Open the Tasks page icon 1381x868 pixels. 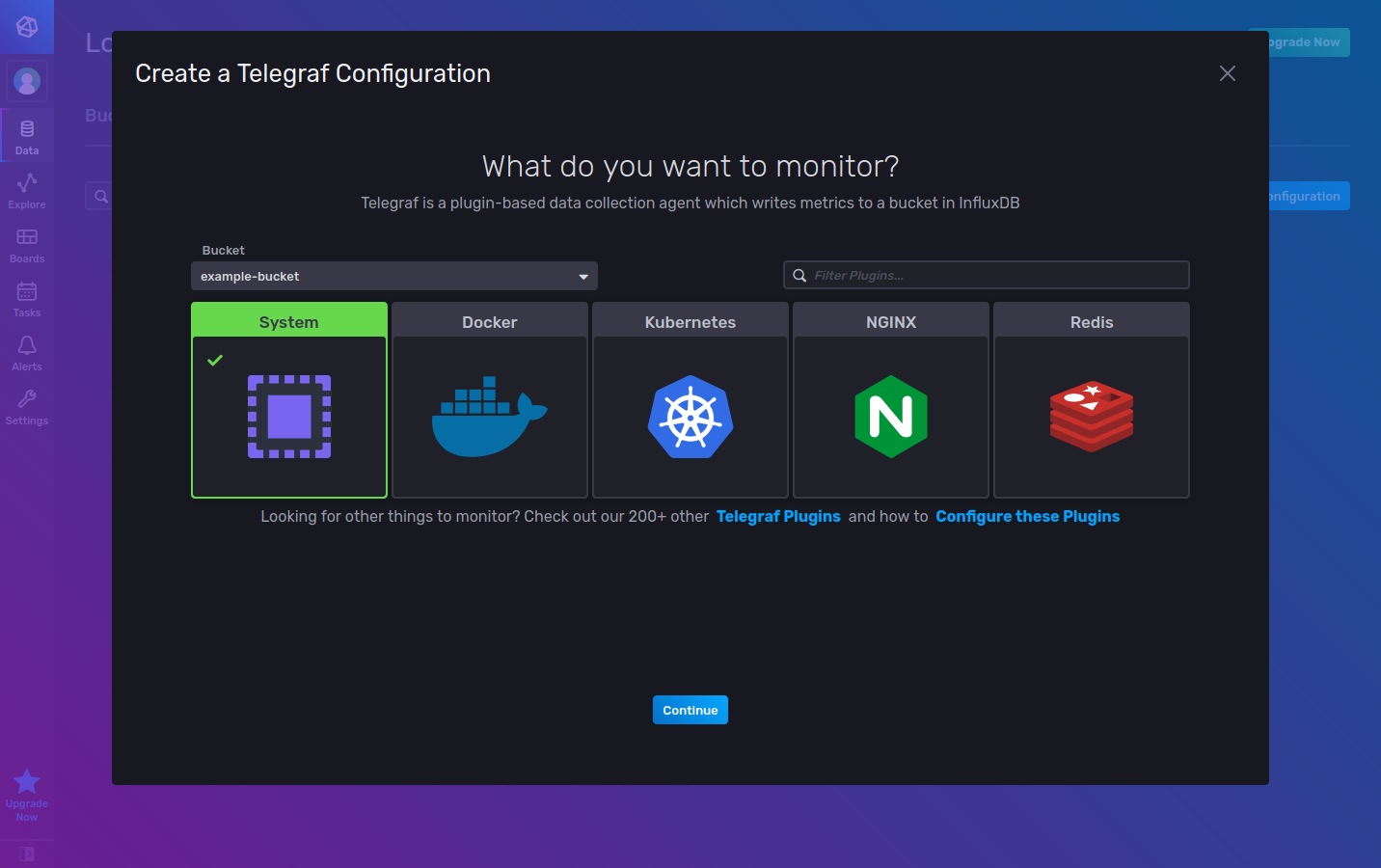point(27,297)
